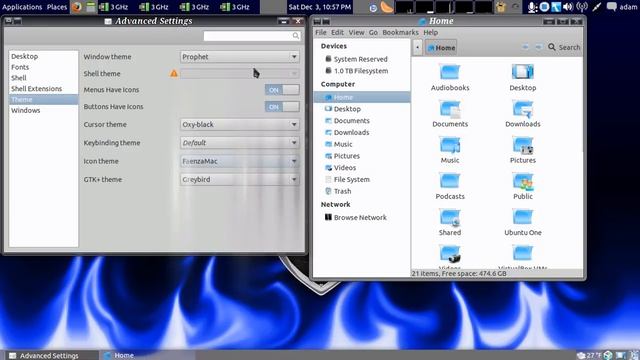Open the GTK+ theme dropdown
The width and height of the screenshot is (640, 360).
240,180
